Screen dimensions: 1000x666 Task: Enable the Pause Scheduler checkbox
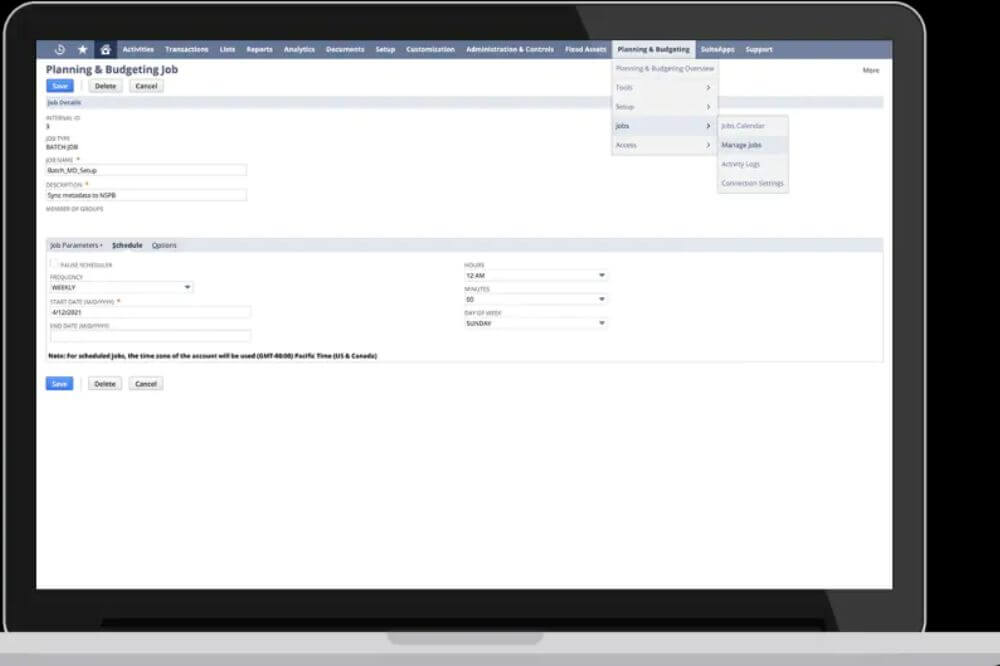[52, 264]
